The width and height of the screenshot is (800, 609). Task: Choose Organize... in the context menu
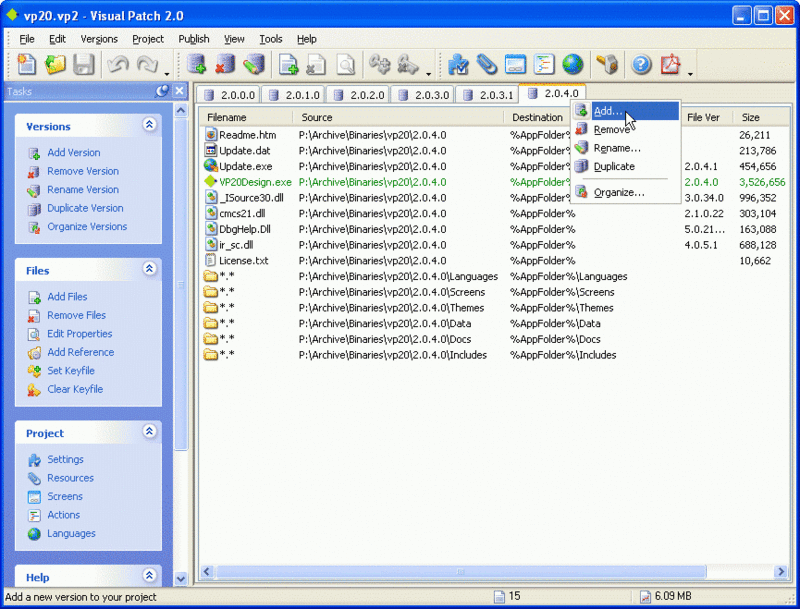tap(626, 192)
